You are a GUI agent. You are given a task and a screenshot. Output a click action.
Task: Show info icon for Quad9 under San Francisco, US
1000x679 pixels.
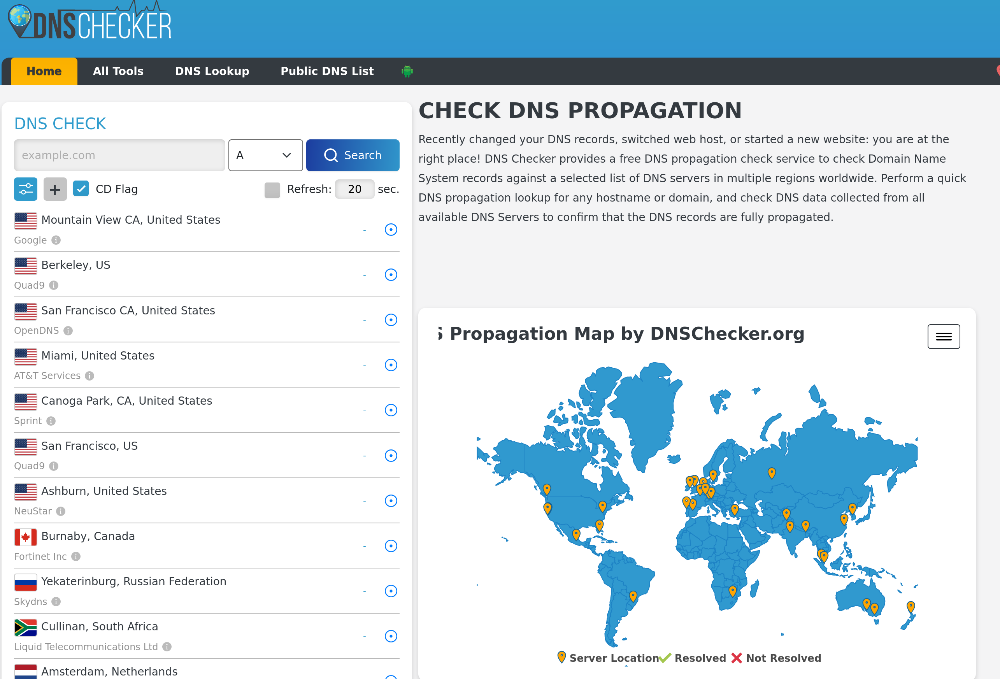(x=54, y=466)
